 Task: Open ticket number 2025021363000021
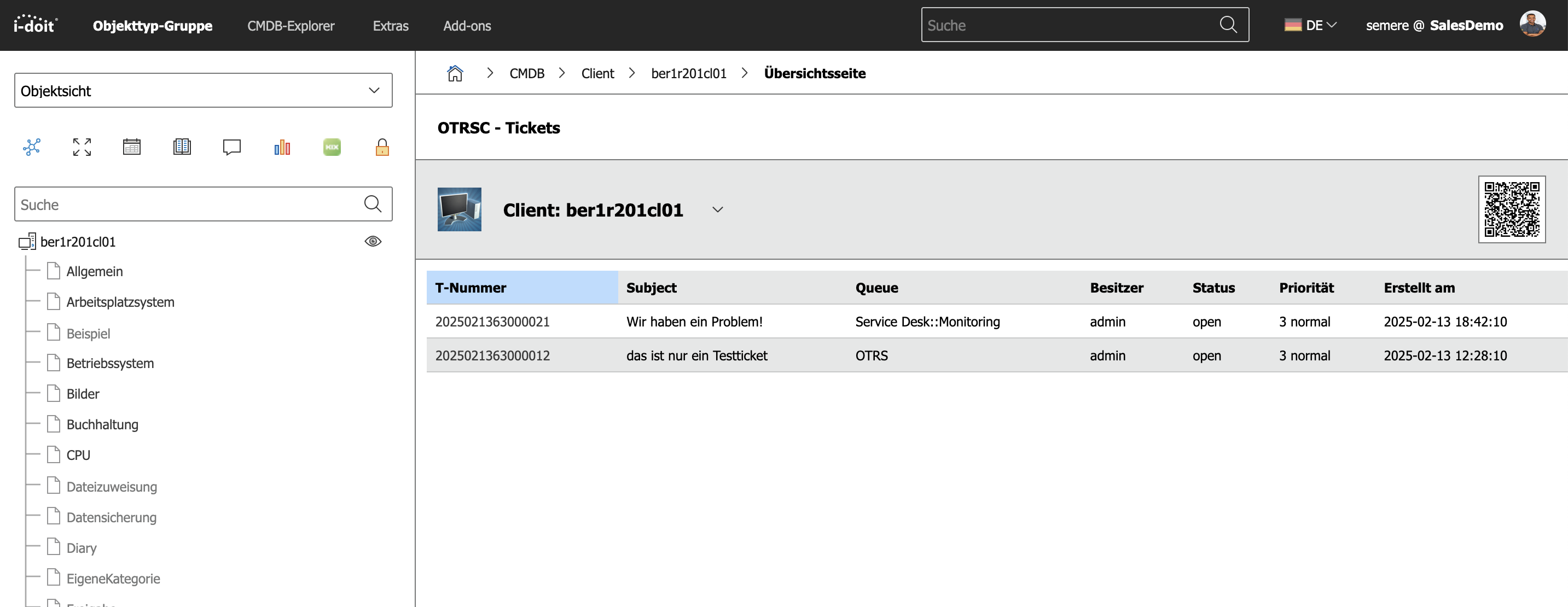(492, 321)
